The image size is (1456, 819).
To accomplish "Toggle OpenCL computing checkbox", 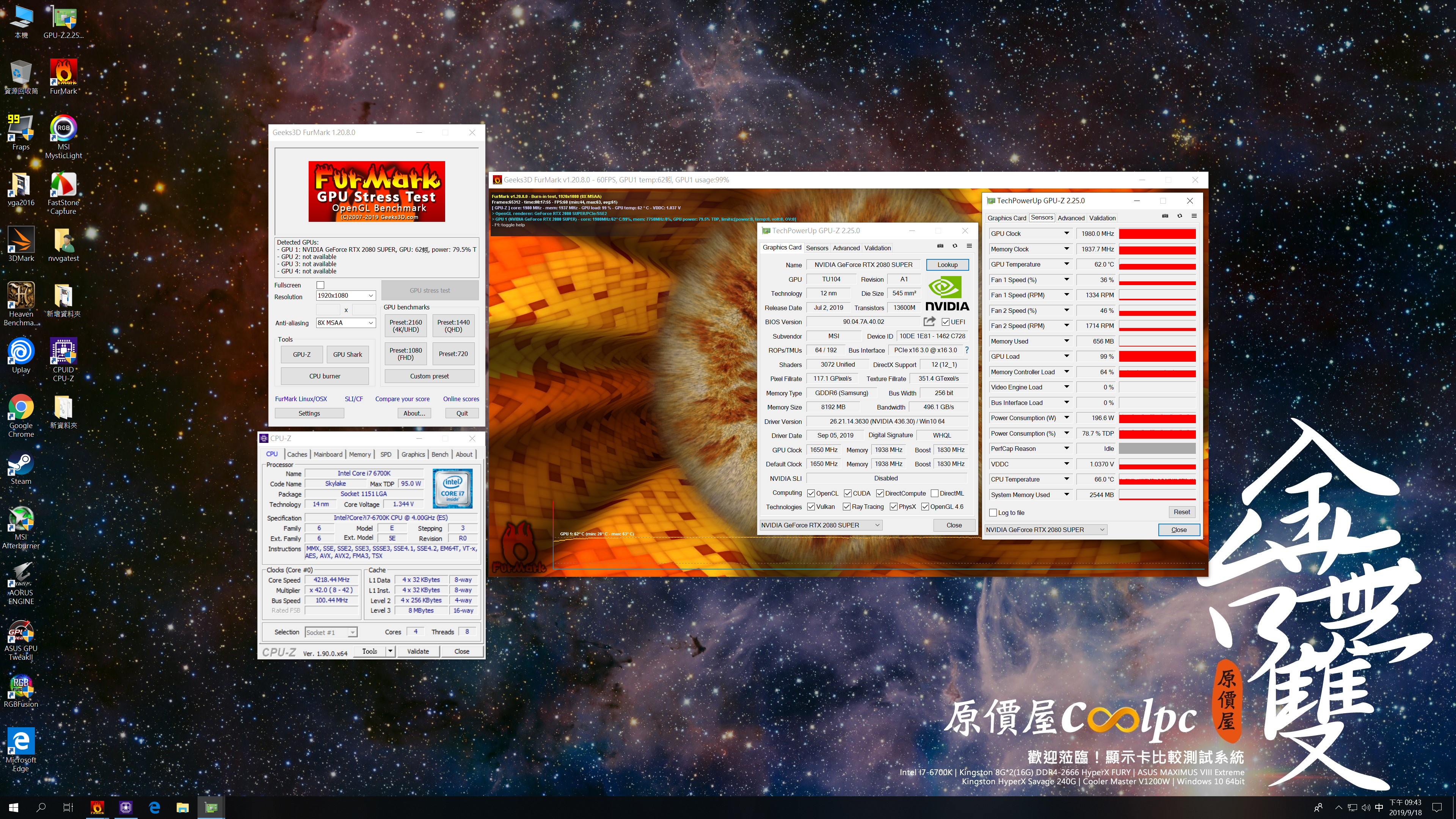I will (x=811, y=493).
